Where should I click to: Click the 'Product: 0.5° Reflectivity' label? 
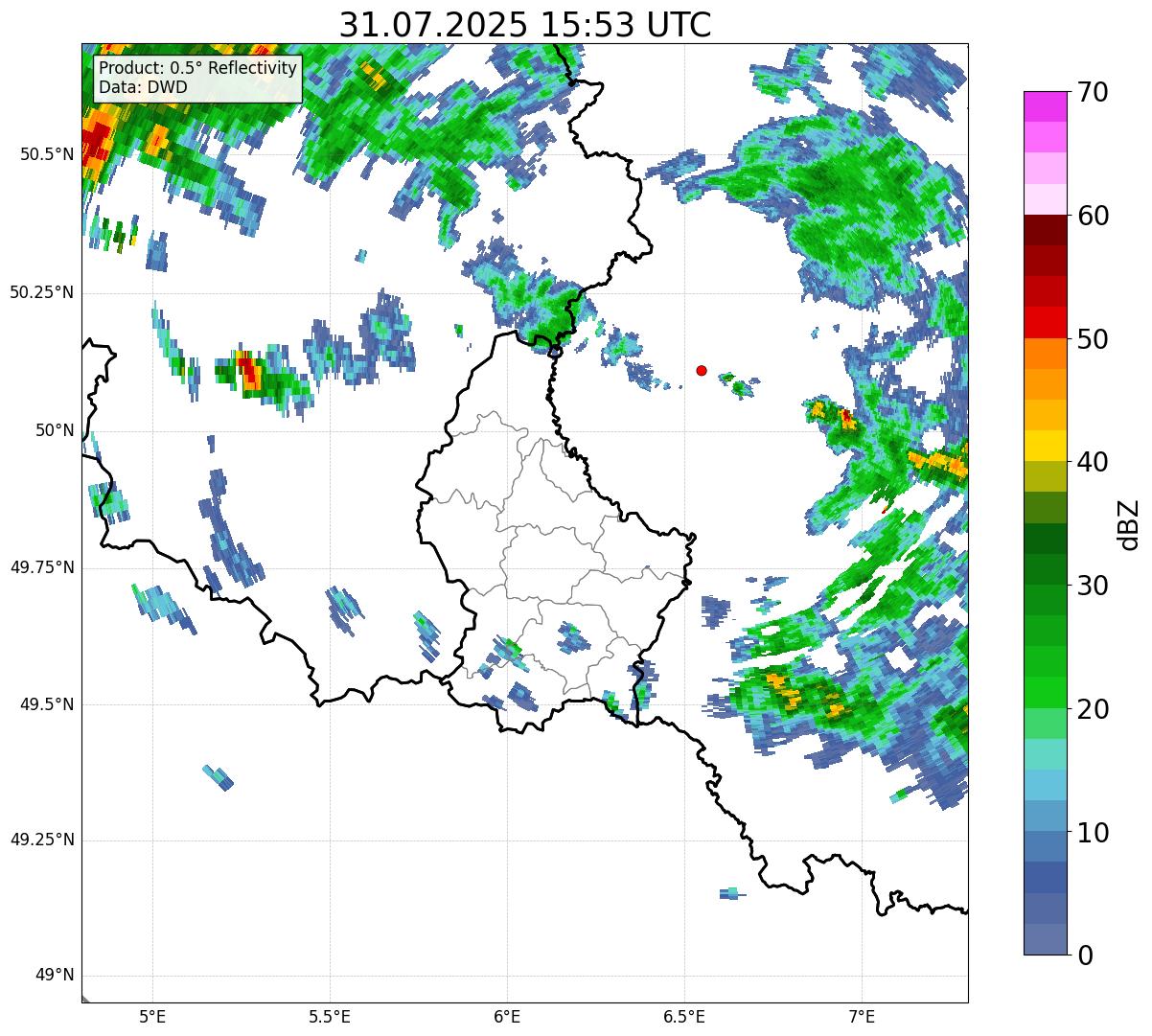(x=198, y=69)
